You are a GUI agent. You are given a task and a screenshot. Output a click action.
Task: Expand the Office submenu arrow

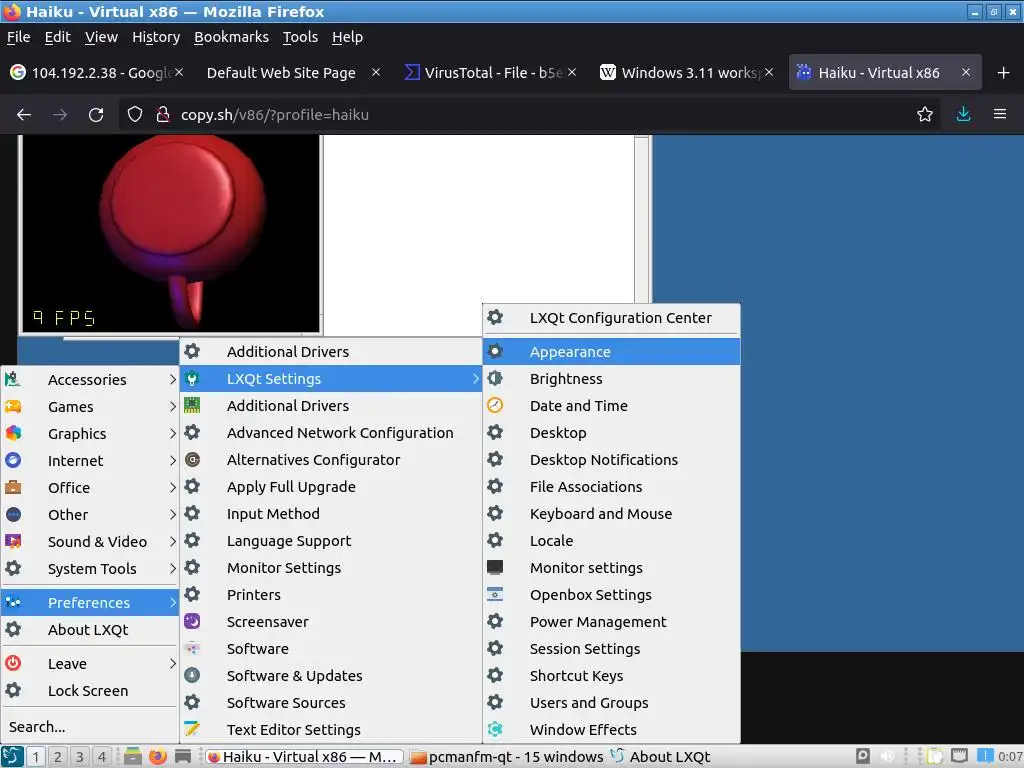(172, 487)
